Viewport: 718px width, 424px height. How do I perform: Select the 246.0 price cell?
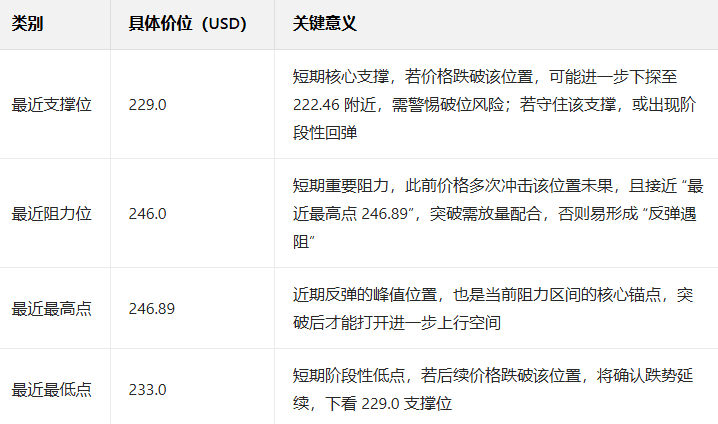pyautogui.click(x=192, y=213)
